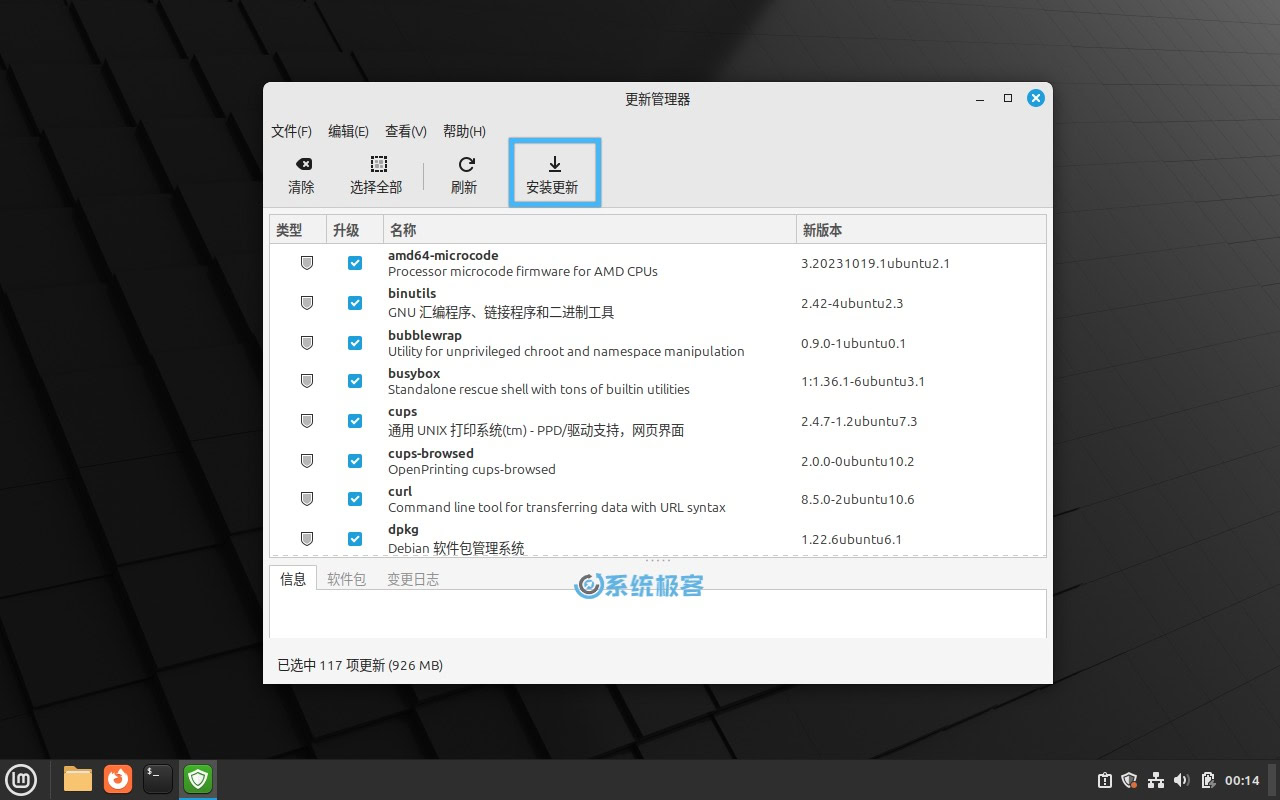This screenshot has height=800, width=1280.
Task: Click the notification tray icon left of shield
Action: pyautogui.click(x=1105, y=780)
